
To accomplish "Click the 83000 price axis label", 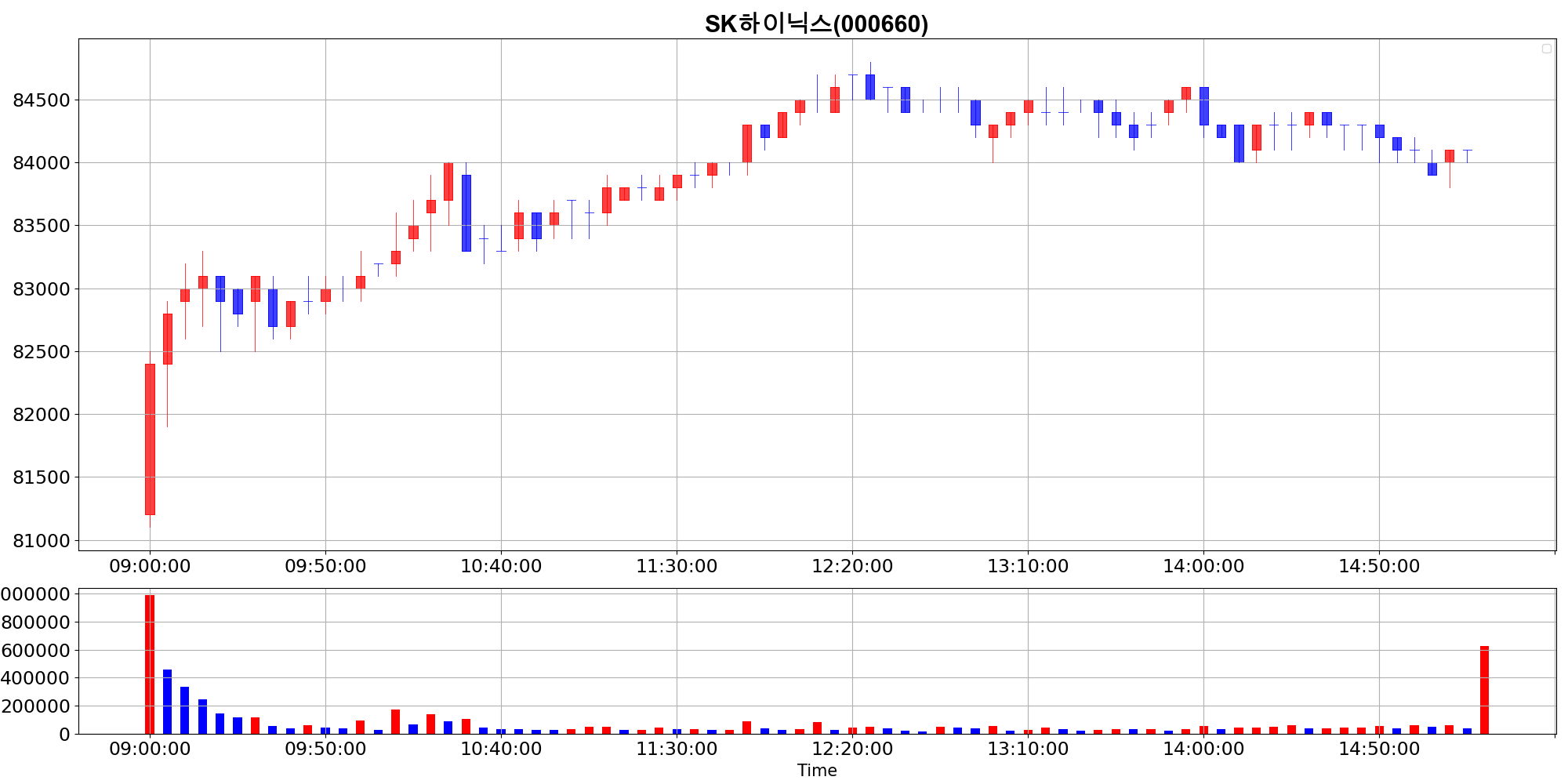I will 42,289.
